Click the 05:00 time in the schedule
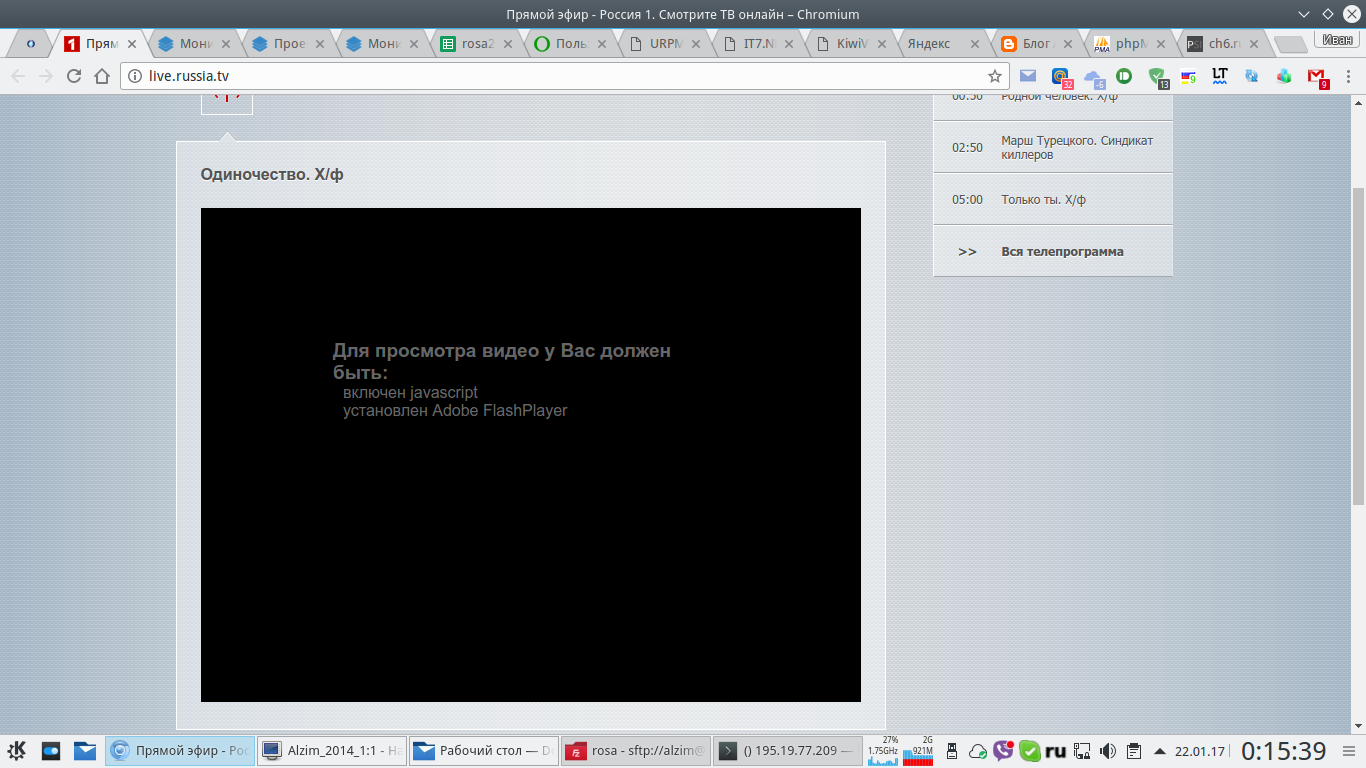 click(967, 200)
